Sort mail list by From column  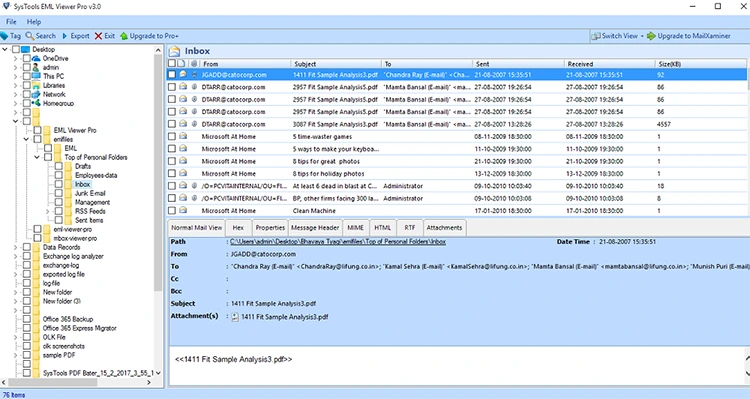click(x=245, y=64)
